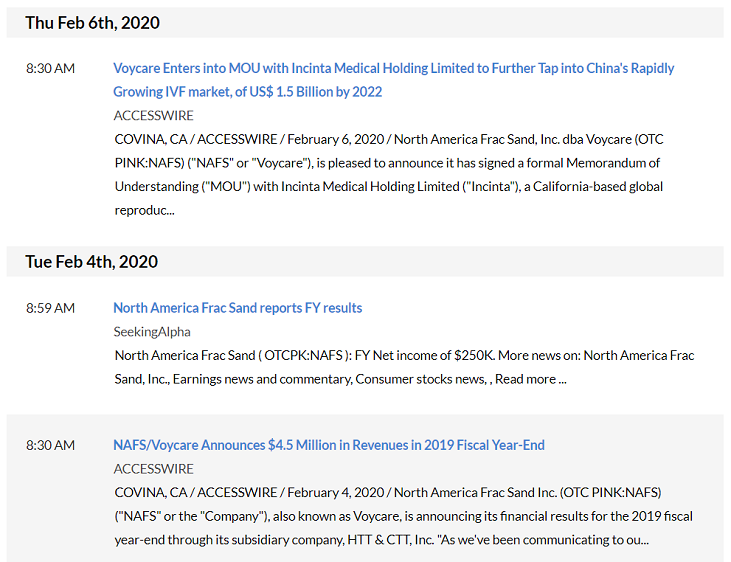Click the ACCESSWIRE source under the Voycare MOU headline

pos(153,116)
